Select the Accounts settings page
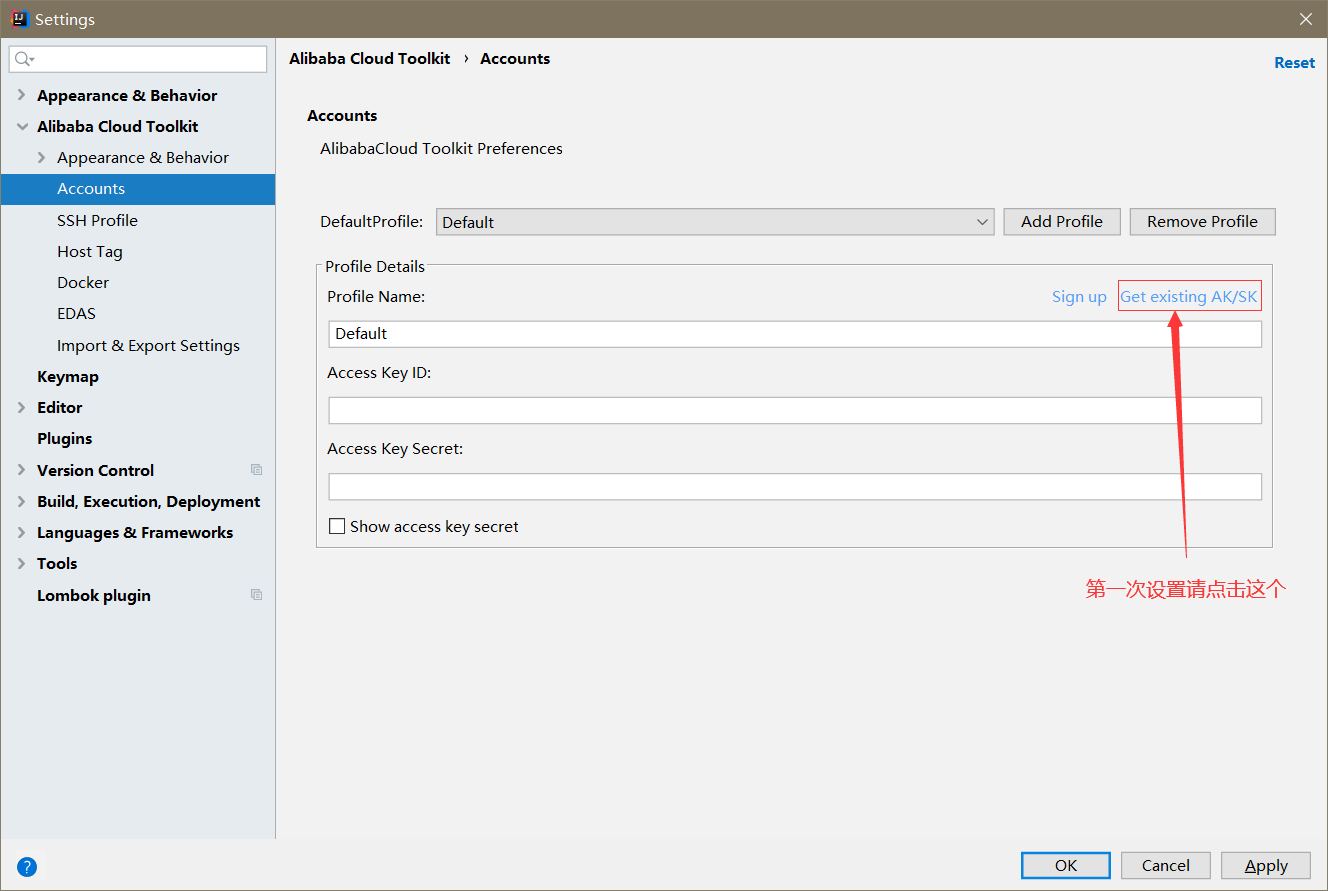 coord(138,189)
